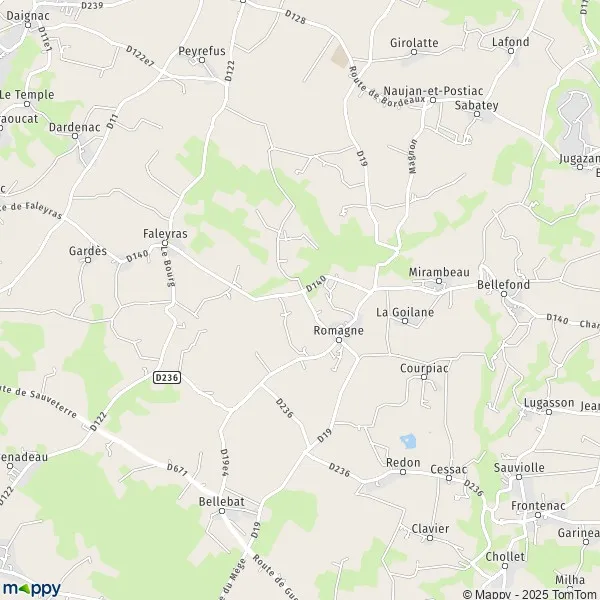The image size is (600, 600).
Task: Click the Peyrefus label
Action: (202, 51)
